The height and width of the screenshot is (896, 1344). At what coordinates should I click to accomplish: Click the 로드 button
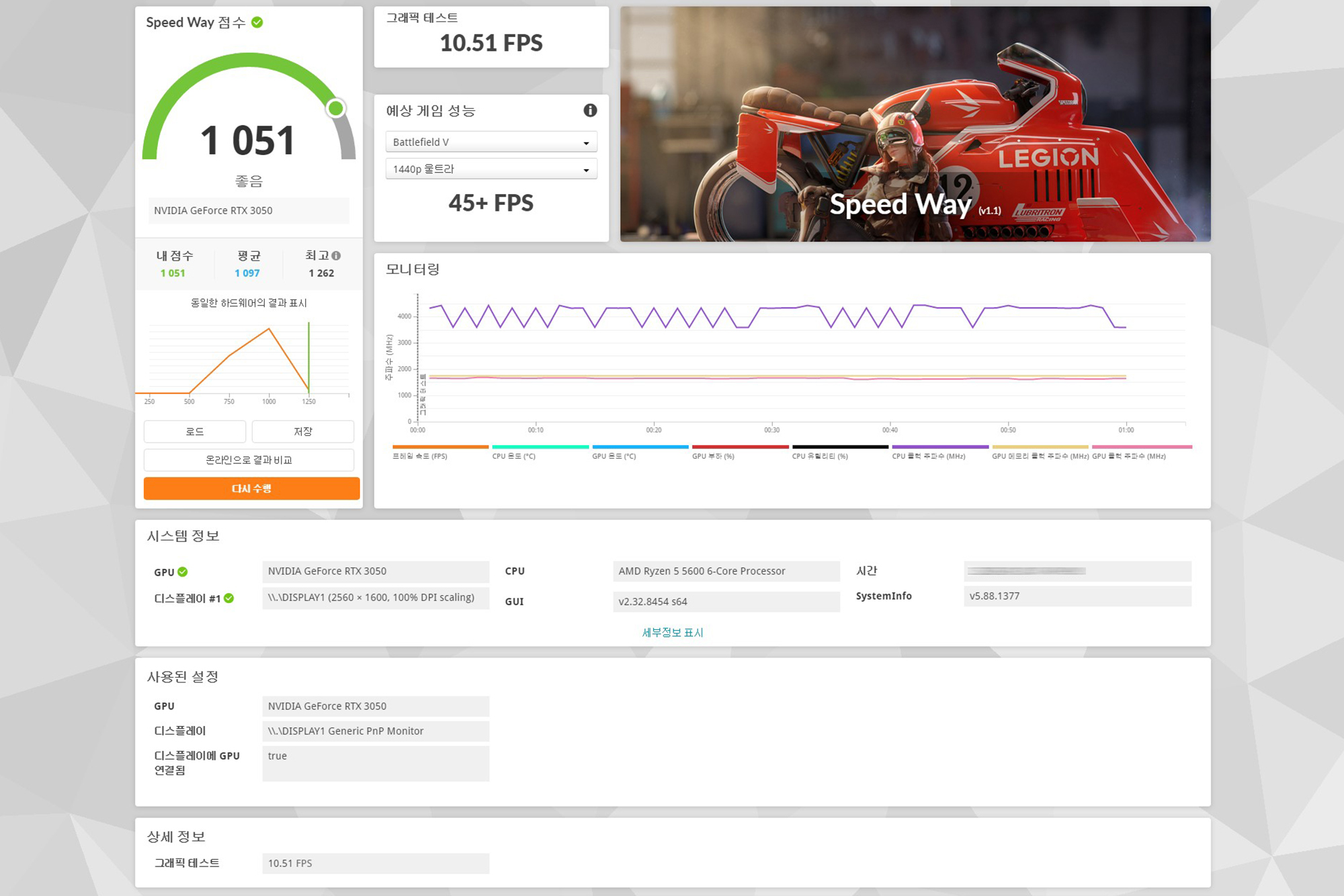point(195,431)
